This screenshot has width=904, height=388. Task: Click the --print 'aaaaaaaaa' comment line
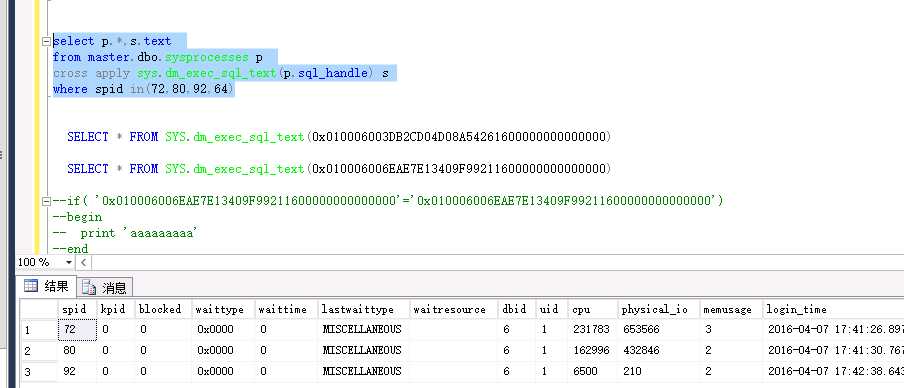[125, 233]
